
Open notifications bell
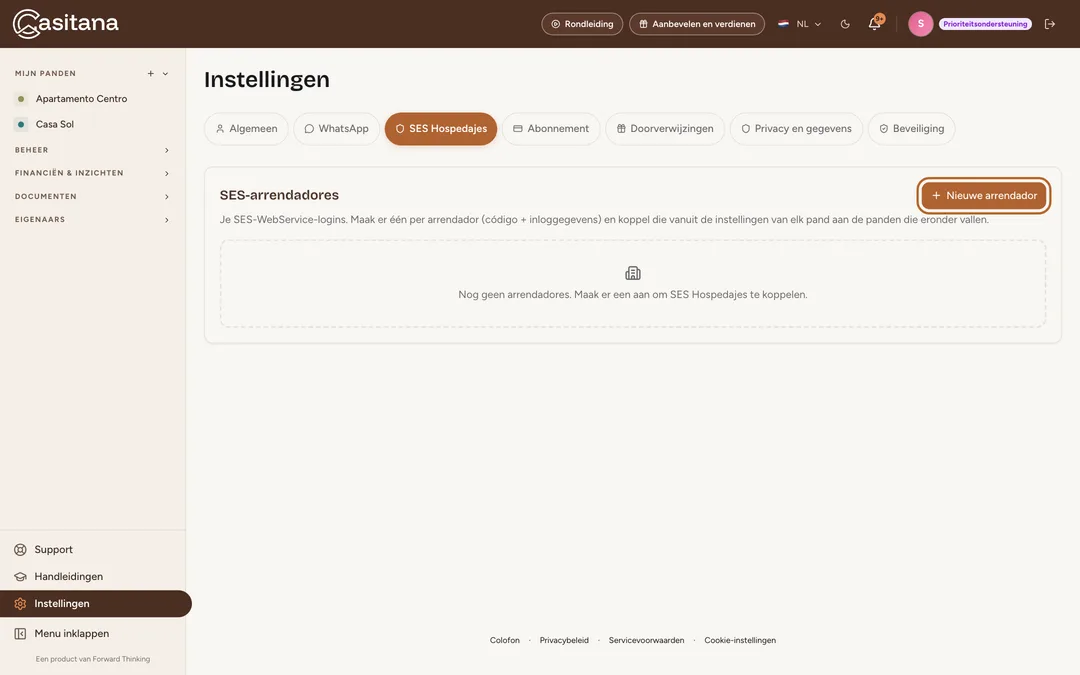click(875, 23)
